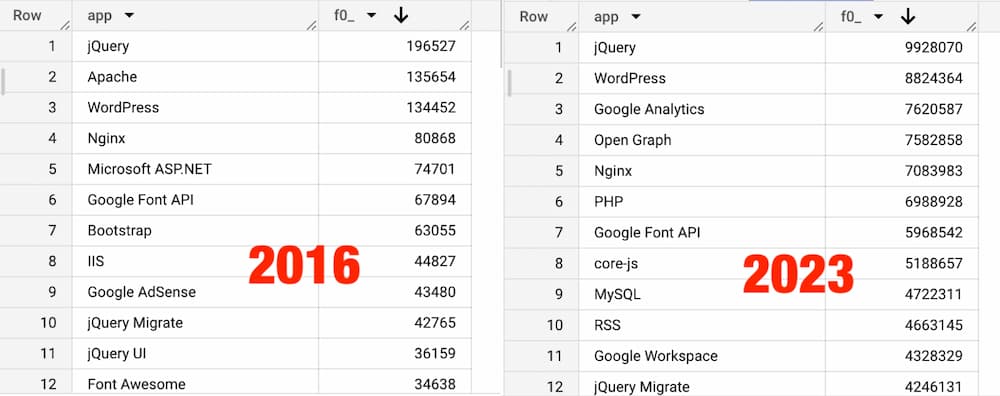The image size is (1000, 396).
Task: Select Microsoft ASP.NET cell
Action: coord(195,169)
